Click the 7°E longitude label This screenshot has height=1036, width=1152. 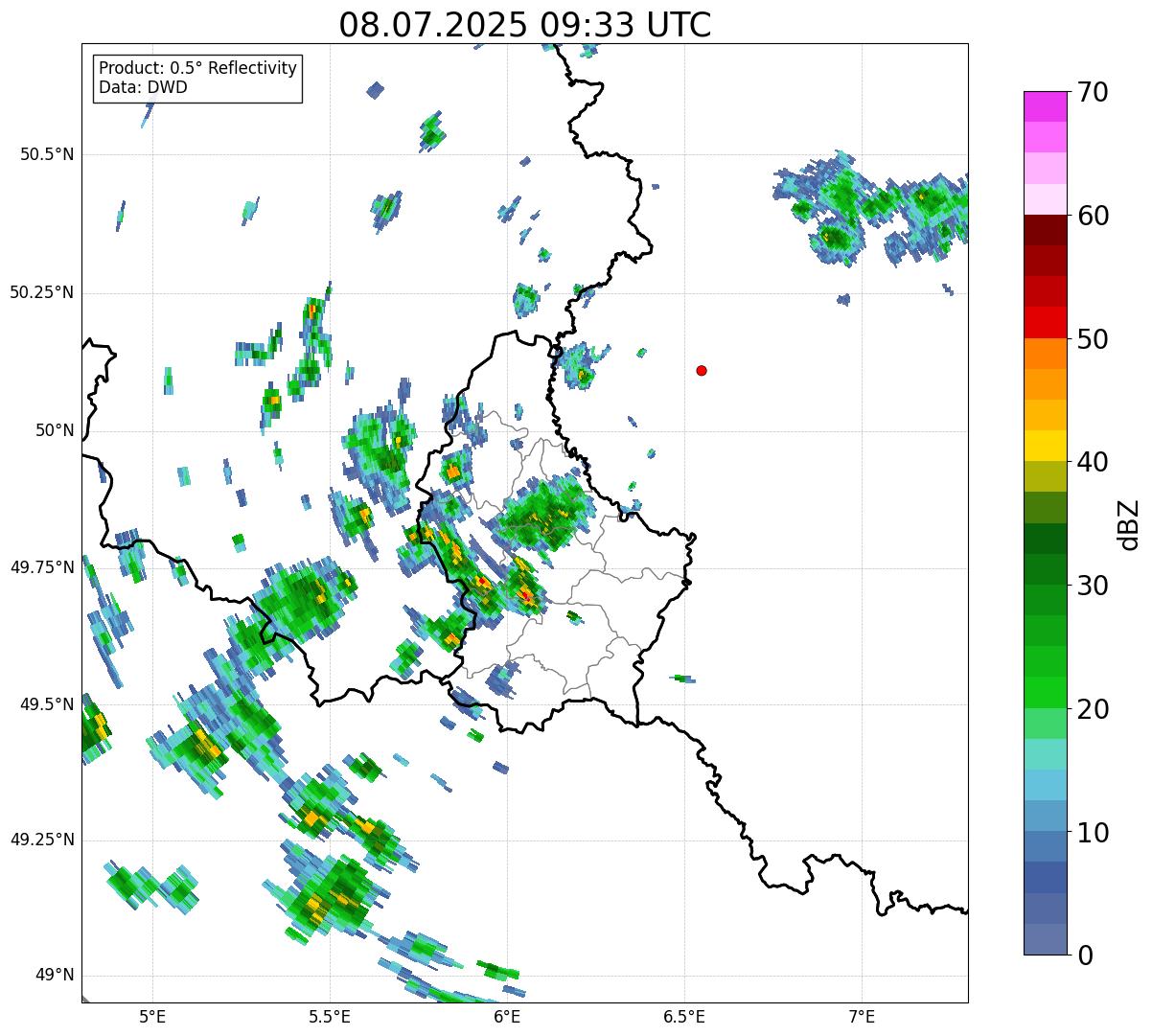tap(862, 1016)
